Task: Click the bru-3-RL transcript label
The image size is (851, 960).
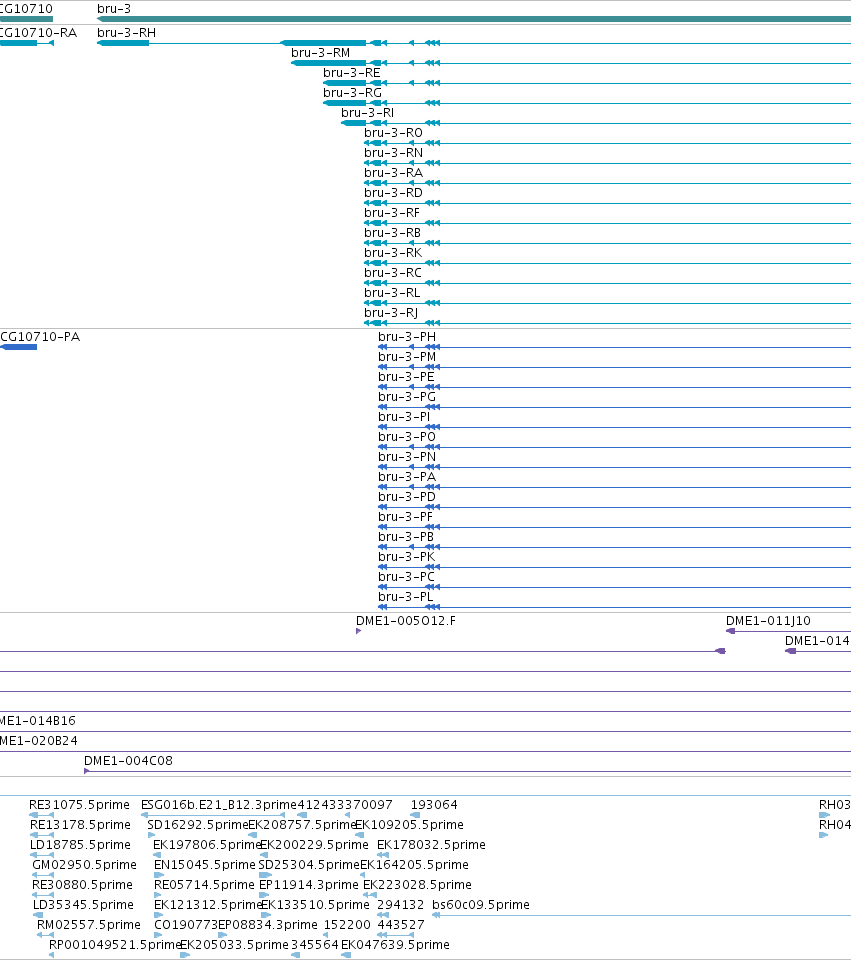Action: click(392, 293)
